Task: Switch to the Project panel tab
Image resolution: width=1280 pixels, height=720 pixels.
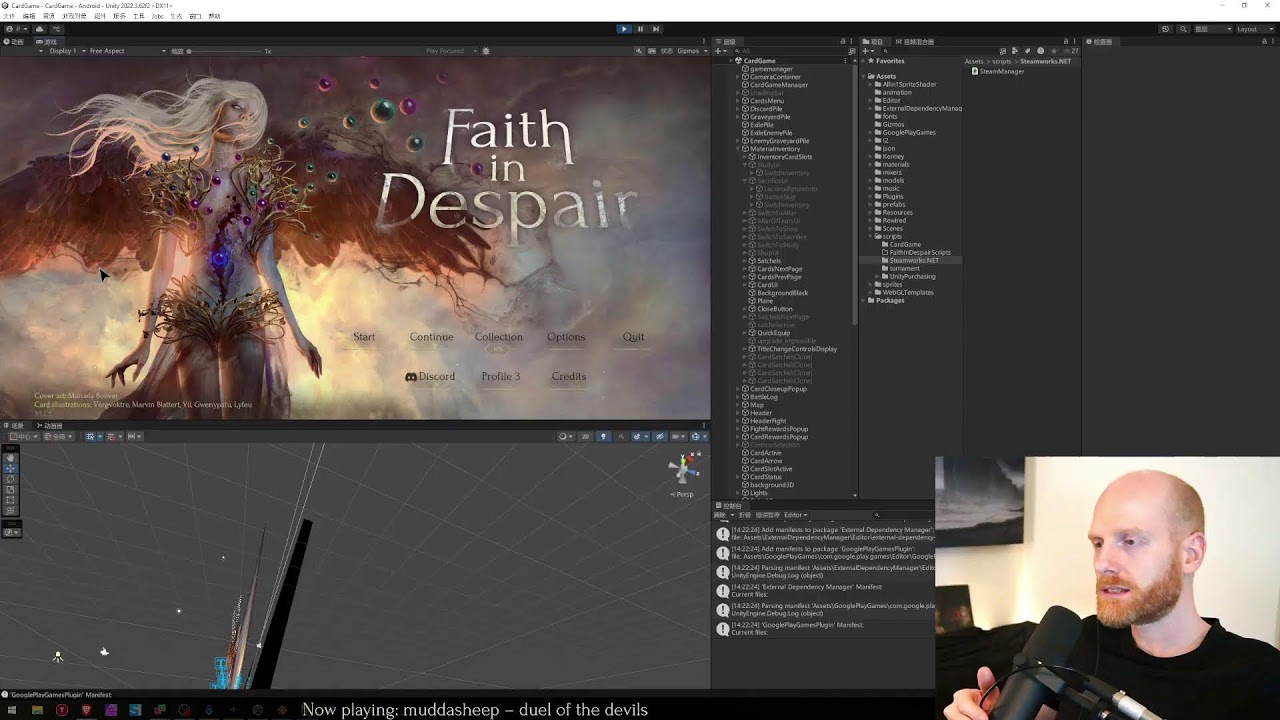Action: point(876,42)
